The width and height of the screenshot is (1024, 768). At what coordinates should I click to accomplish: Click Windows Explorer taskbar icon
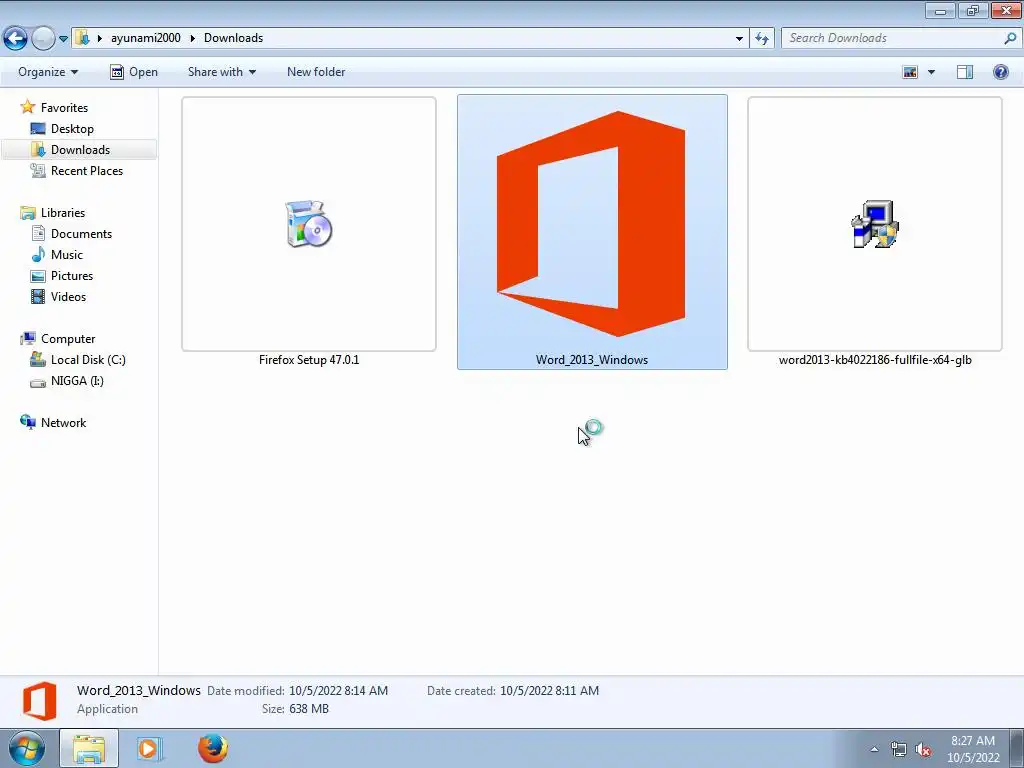(x=89, y=748)
